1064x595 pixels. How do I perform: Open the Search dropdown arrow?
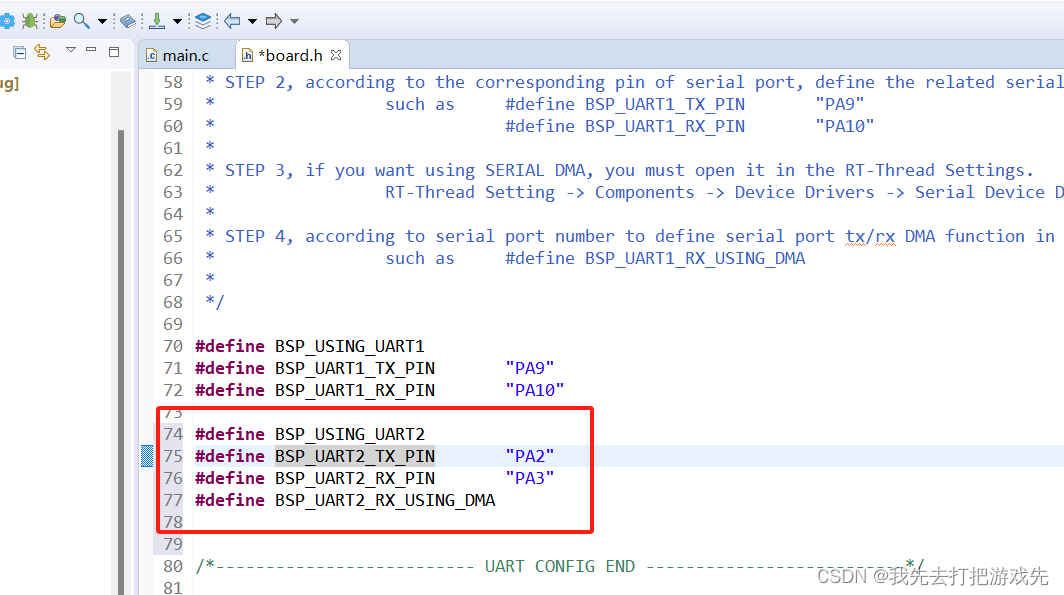click(102, 20)
